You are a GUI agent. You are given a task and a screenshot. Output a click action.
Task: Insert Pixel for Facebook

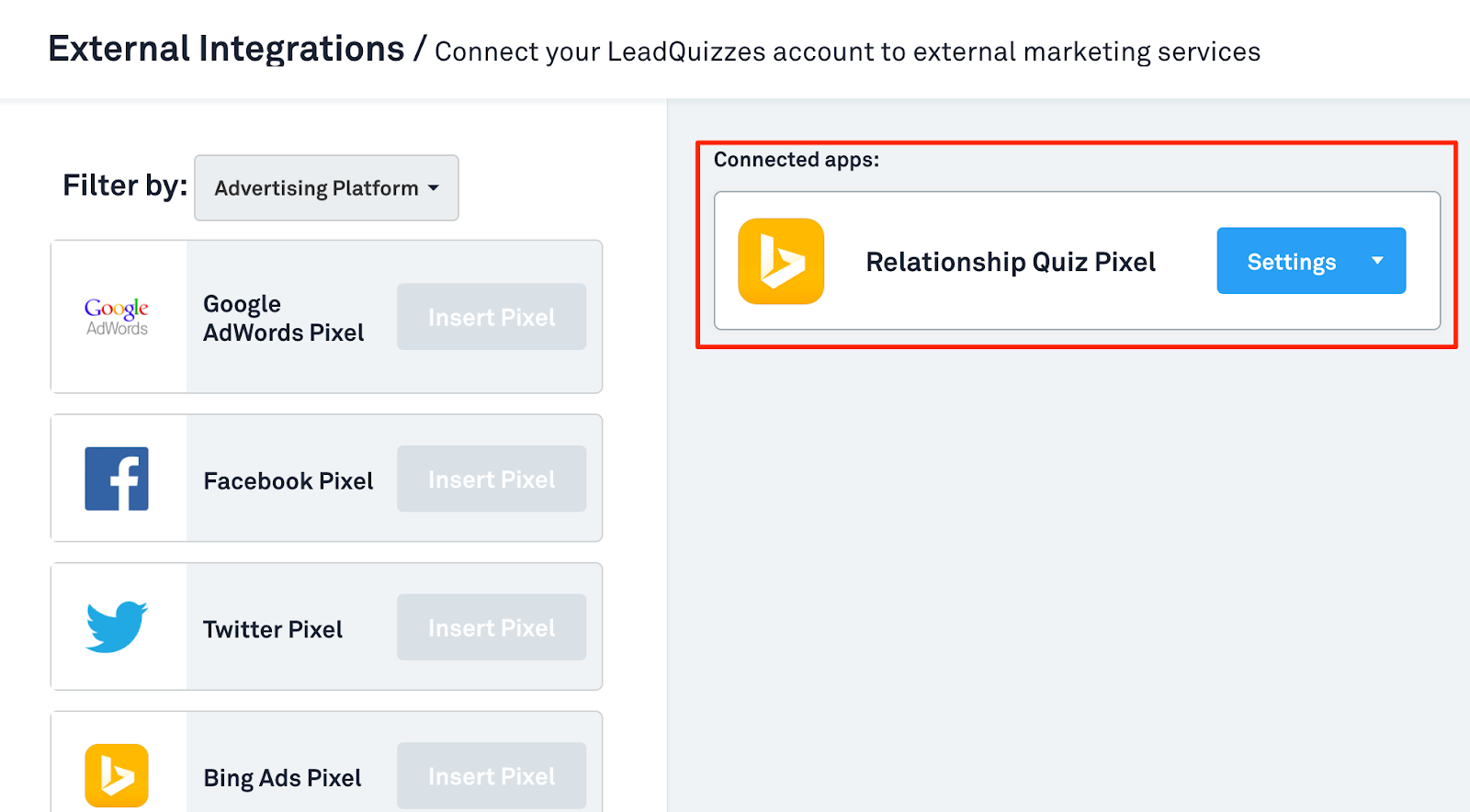point(492,479)
